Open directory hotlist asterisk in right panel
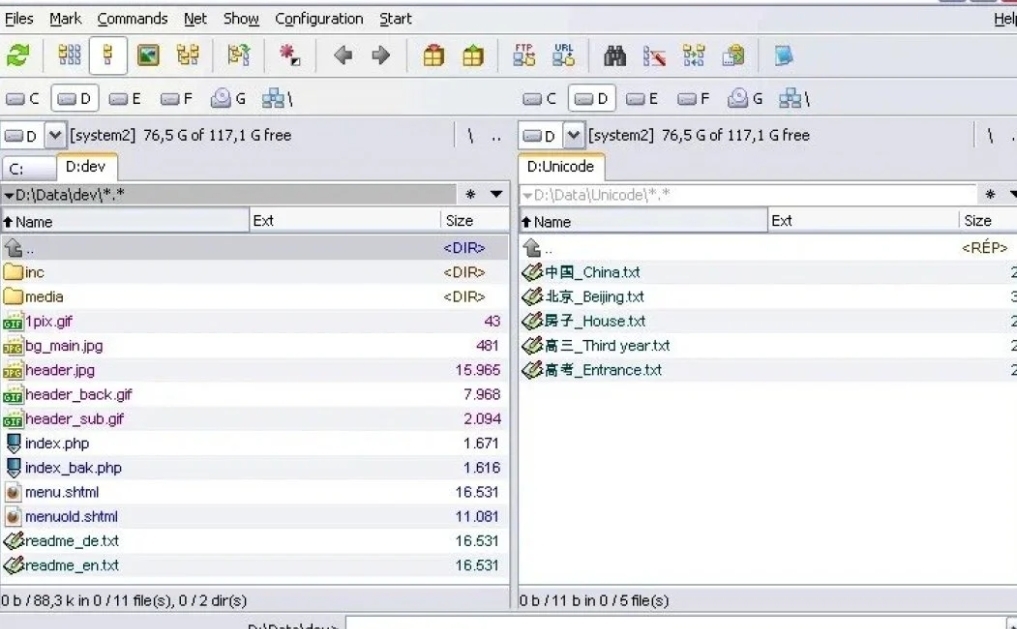 (x=990, y=195)
